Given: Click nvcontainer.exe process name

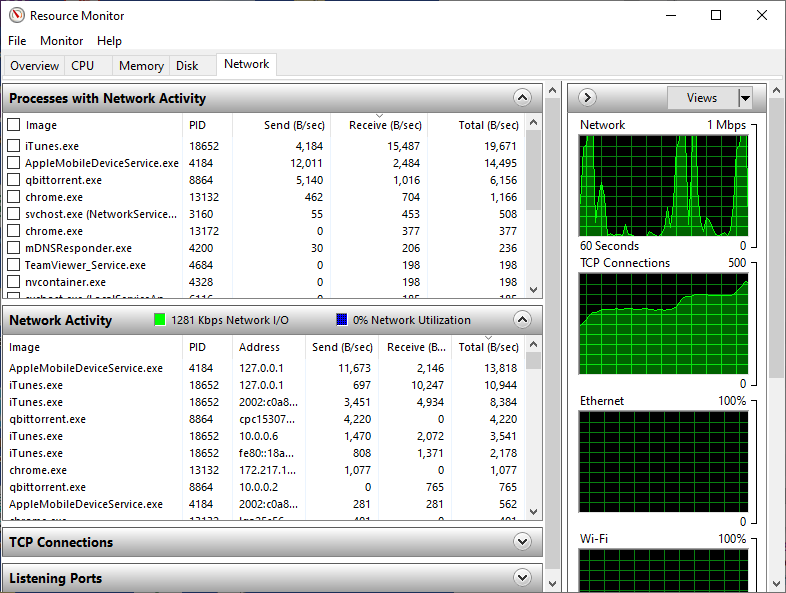Looking at the screenshot, I should pos(65,282).
